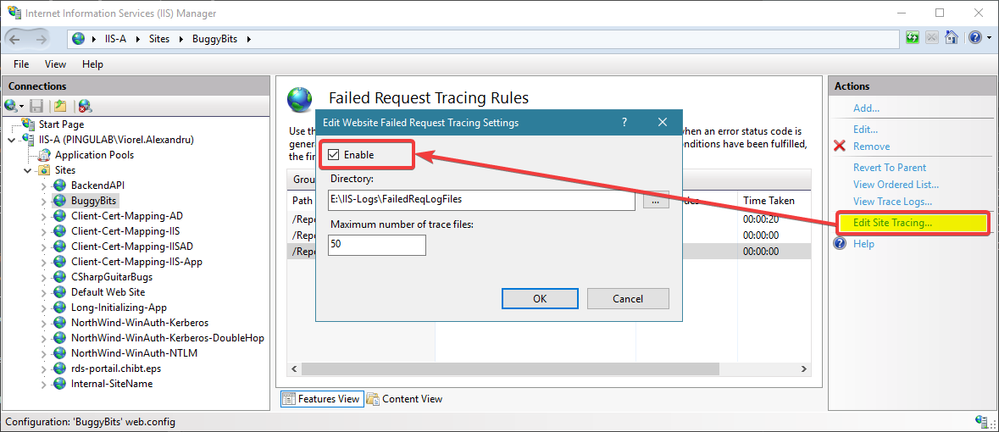Click the Path column header
Viewport: 999px width, 432px height.
click(302, 201)
